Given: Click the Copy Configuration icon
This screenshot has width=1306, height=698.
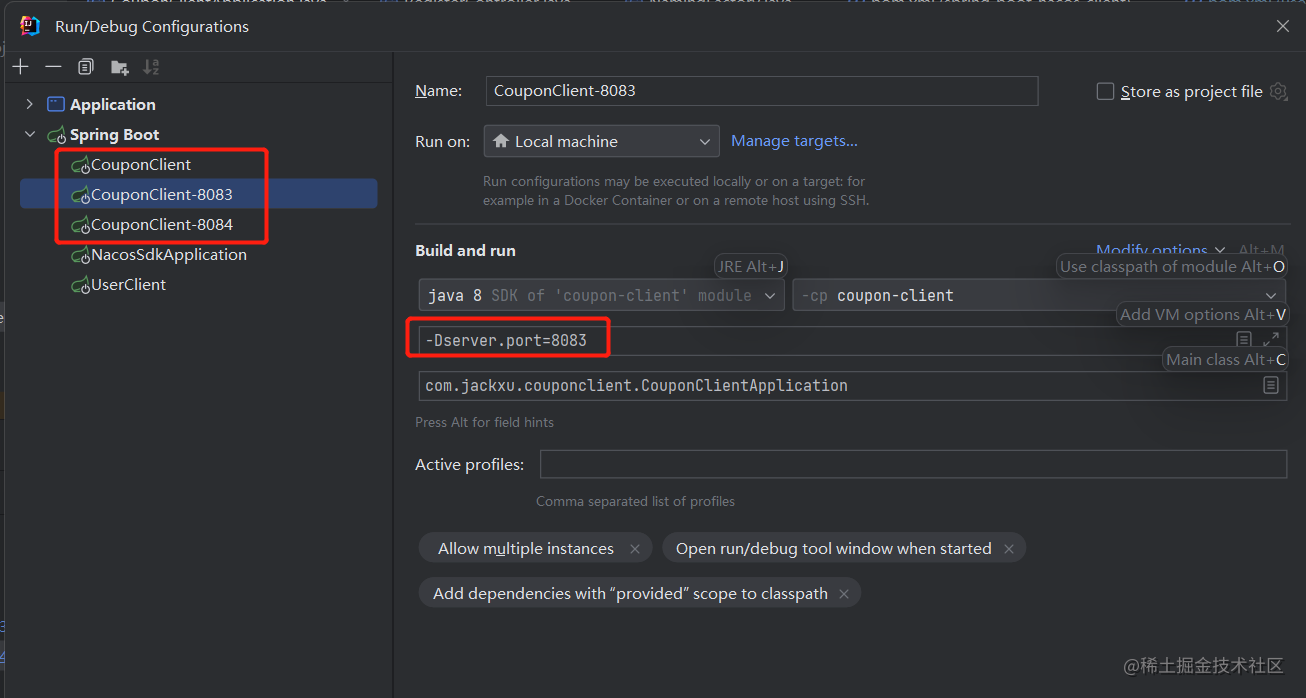Looking at the screenshot, I should 86,67.
